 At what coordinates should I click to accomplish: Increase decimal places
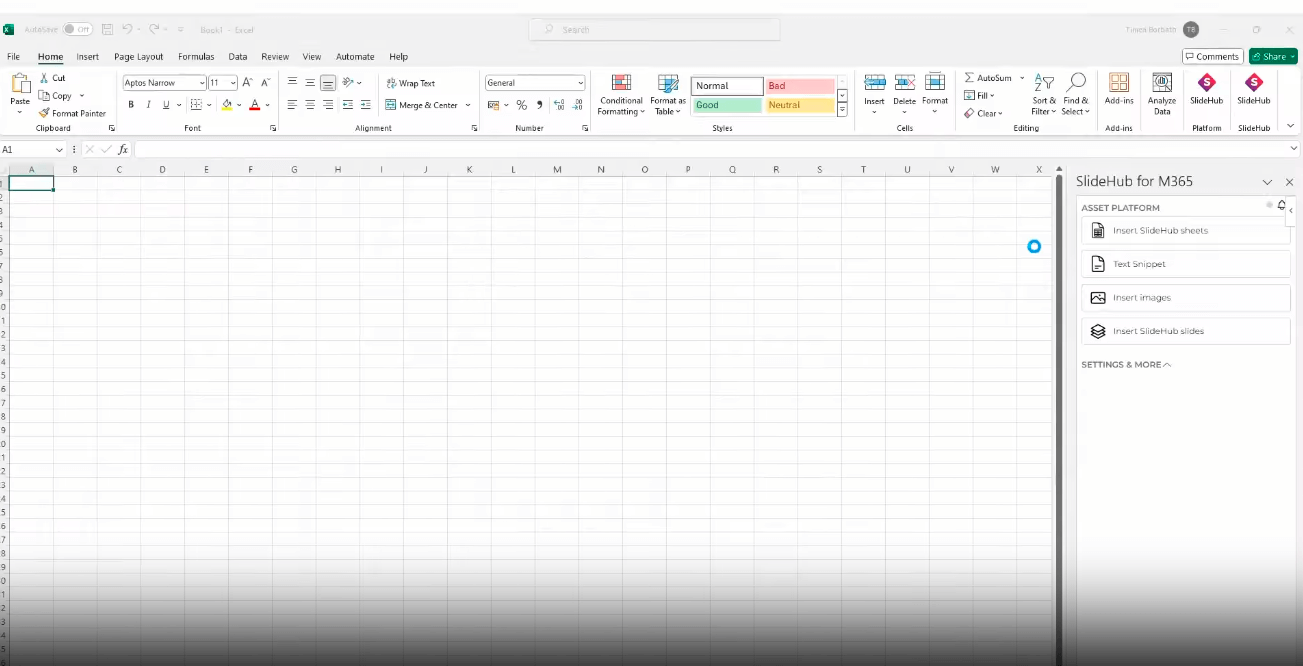coord(558,105)
